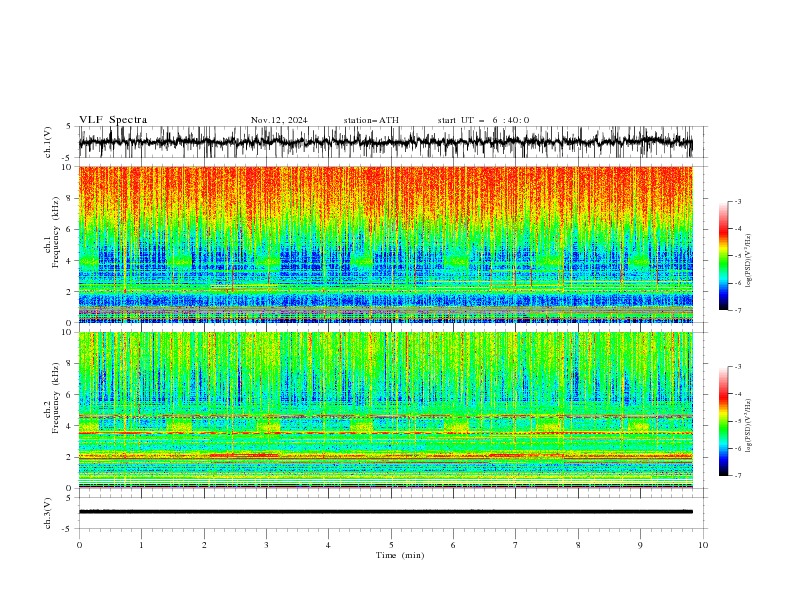Viewport: 792px width, 612px height.
Task: Click '-3' on the upper colorbar scale
Action: point(737,201)
